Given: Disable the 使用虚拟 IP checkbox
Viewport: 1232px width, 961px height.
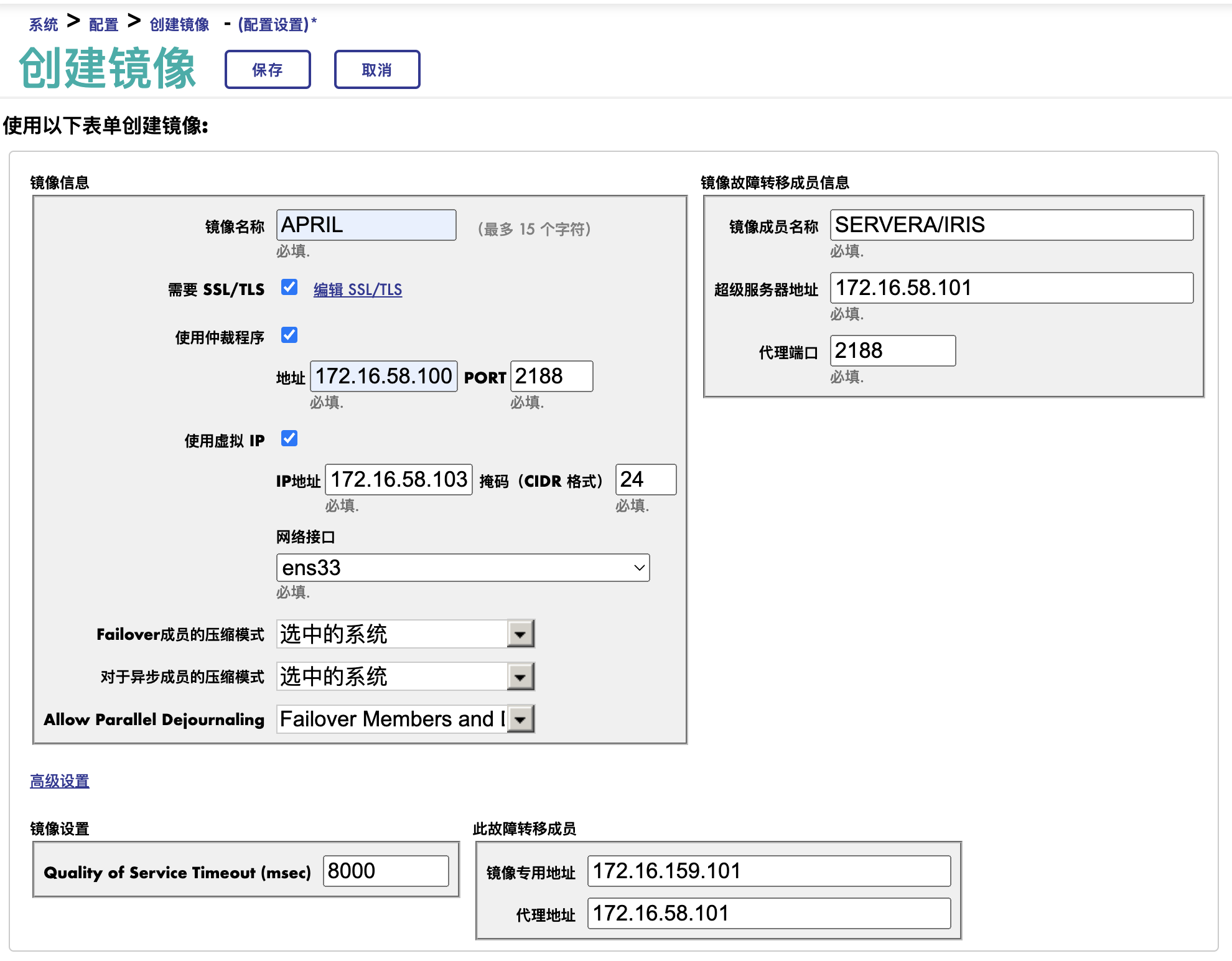Looking at the screenshot, I should [289, 438].
